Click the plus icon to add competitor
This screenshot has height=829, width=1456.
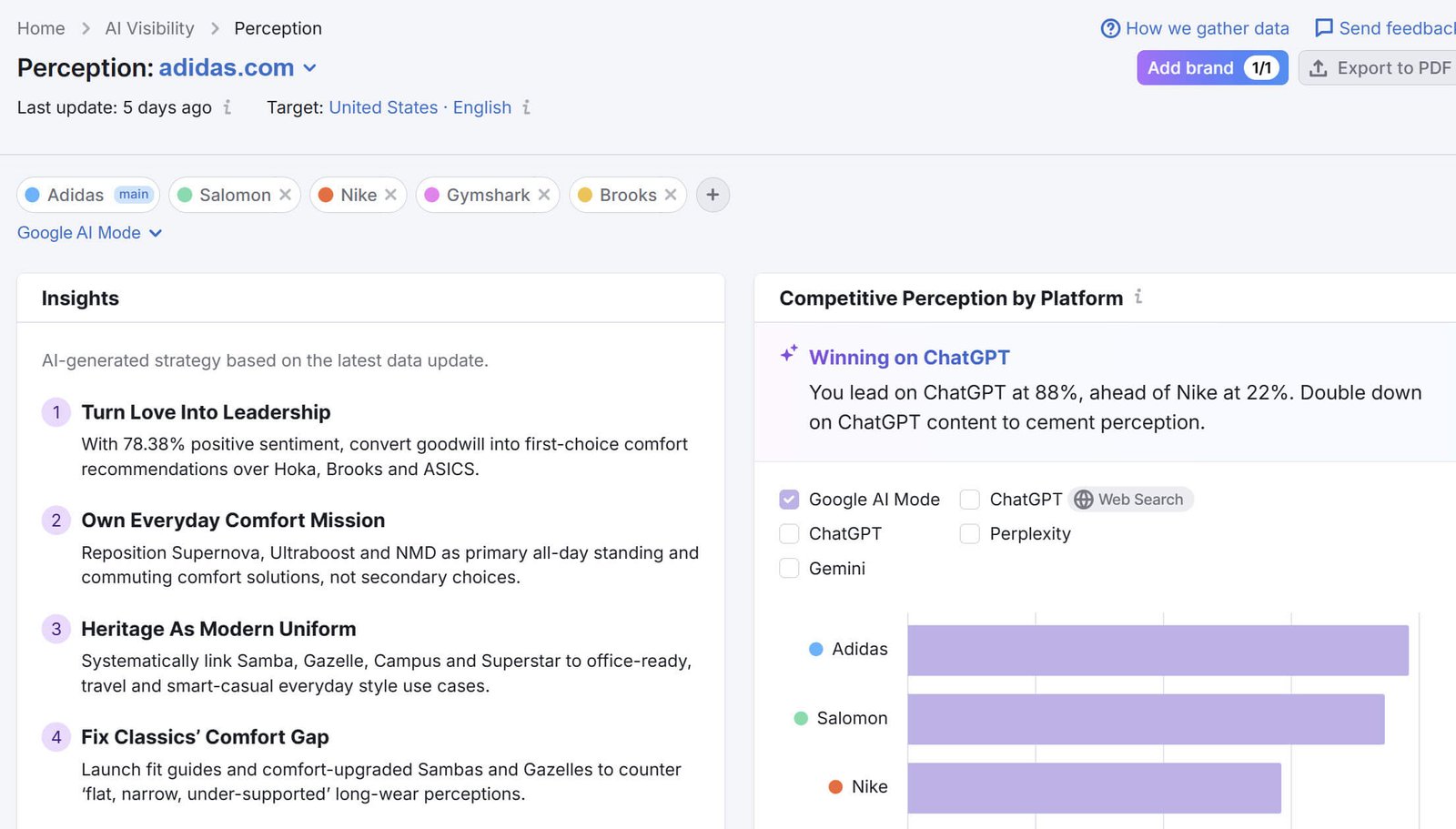713,195
